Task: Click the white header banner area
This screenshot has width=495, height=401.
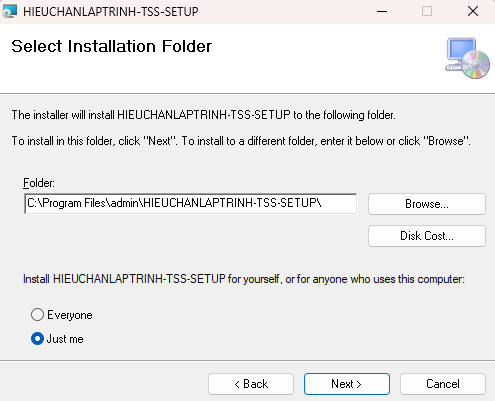Action: point(247,59)
